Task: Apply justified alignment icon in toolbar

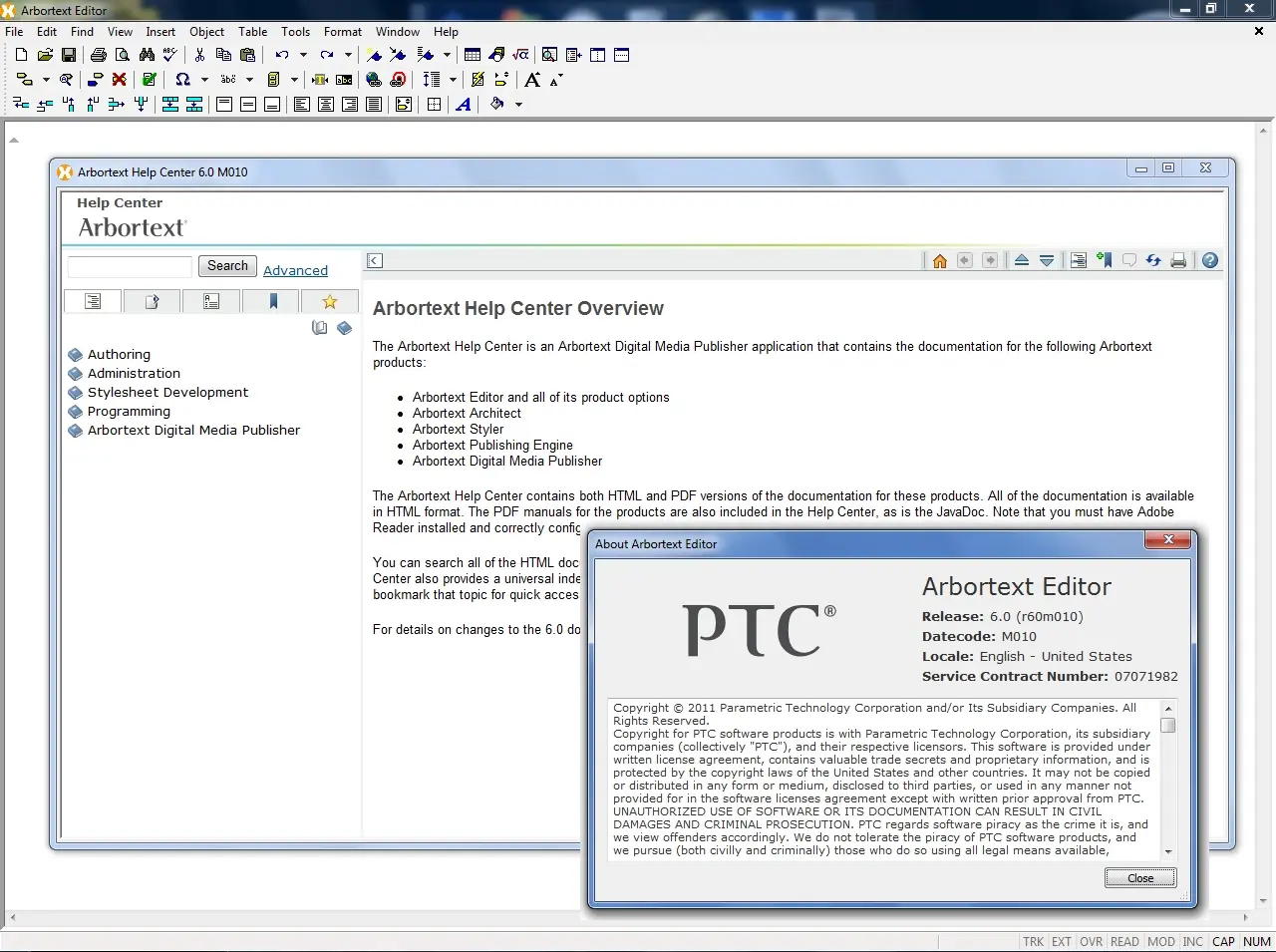Action: [374, 104]
